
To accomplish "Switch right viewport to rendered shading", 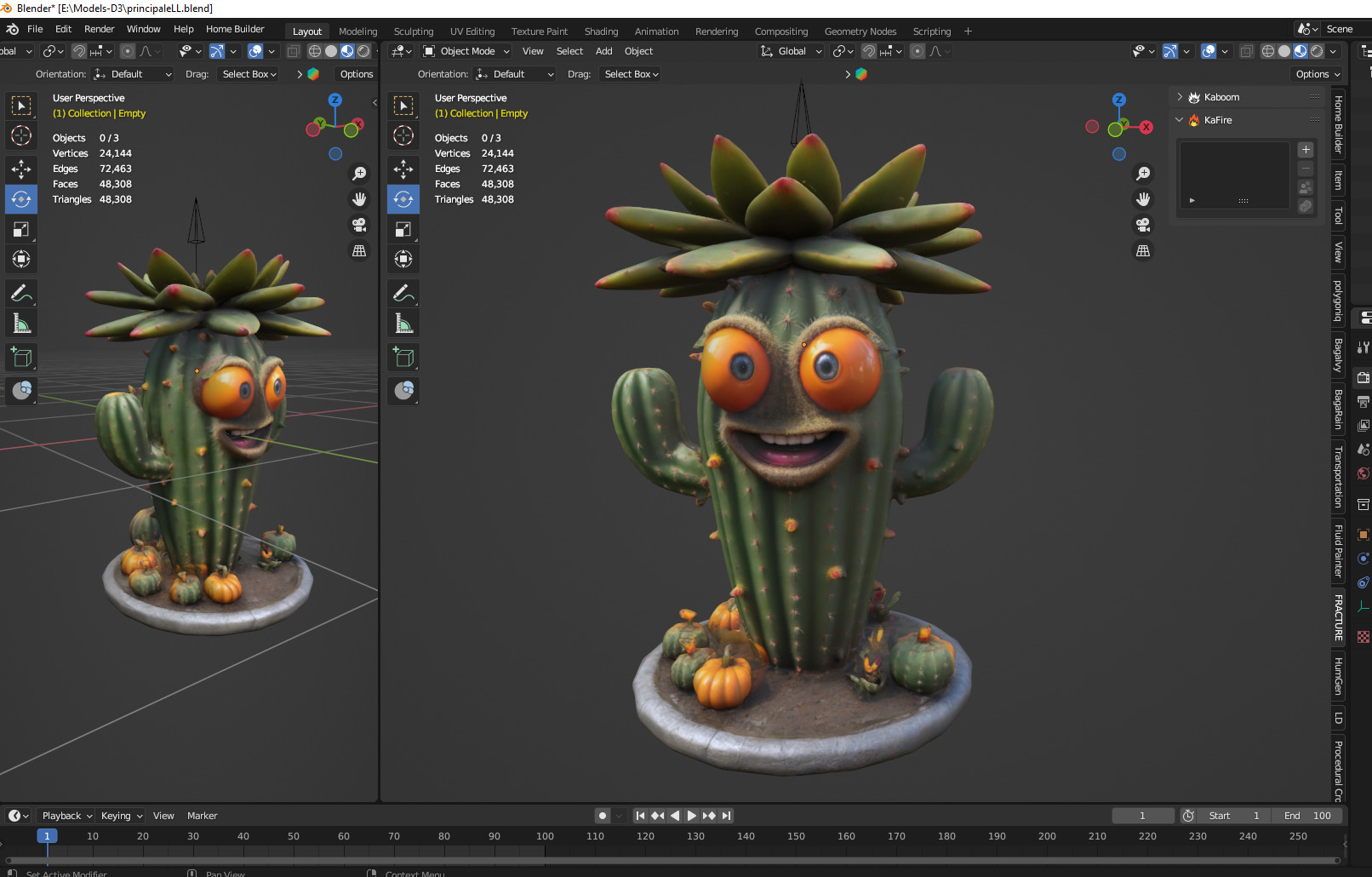I will point(1317,51).
